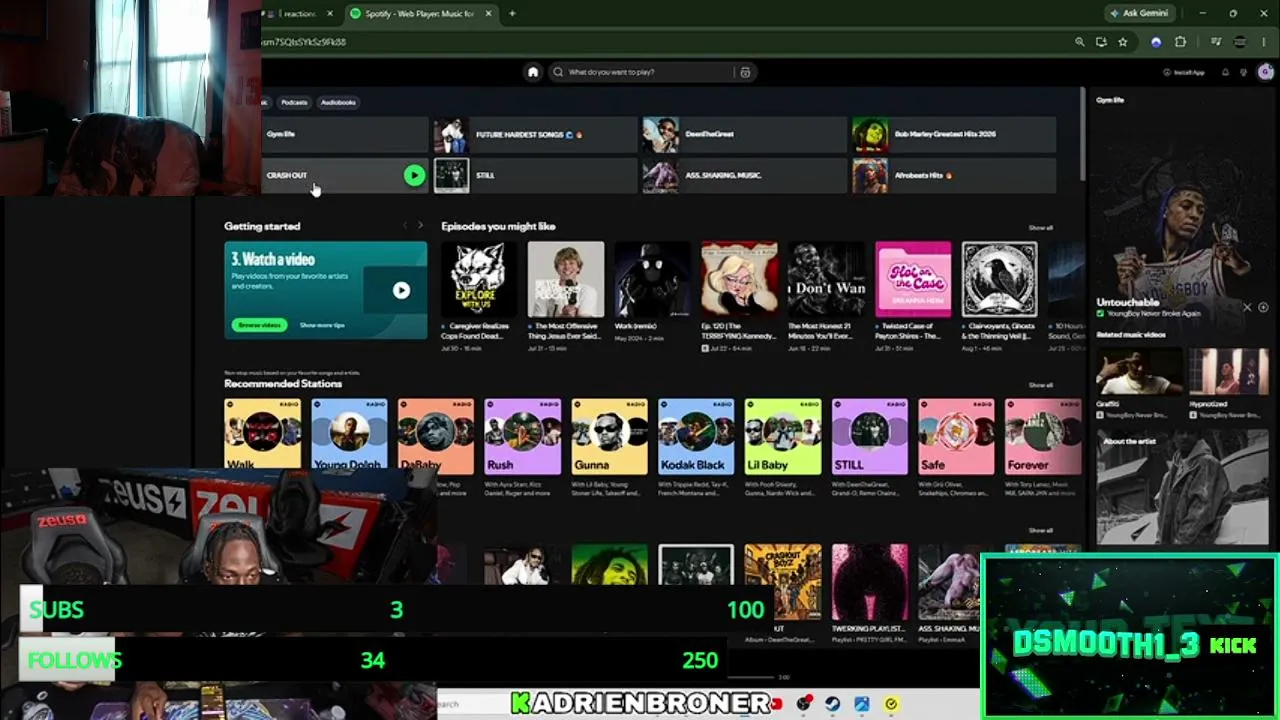Go to next Getting started tip
The width and height of the screenshot is (1280, 720).
coord(420,226)
